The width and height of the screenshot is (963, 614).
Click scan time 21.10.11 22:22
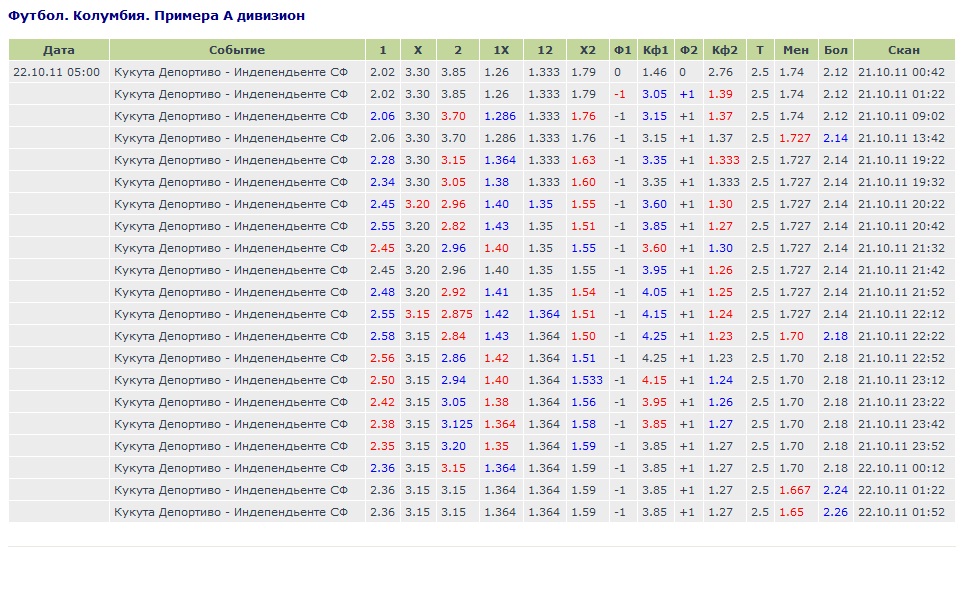(x=902, y=336)
